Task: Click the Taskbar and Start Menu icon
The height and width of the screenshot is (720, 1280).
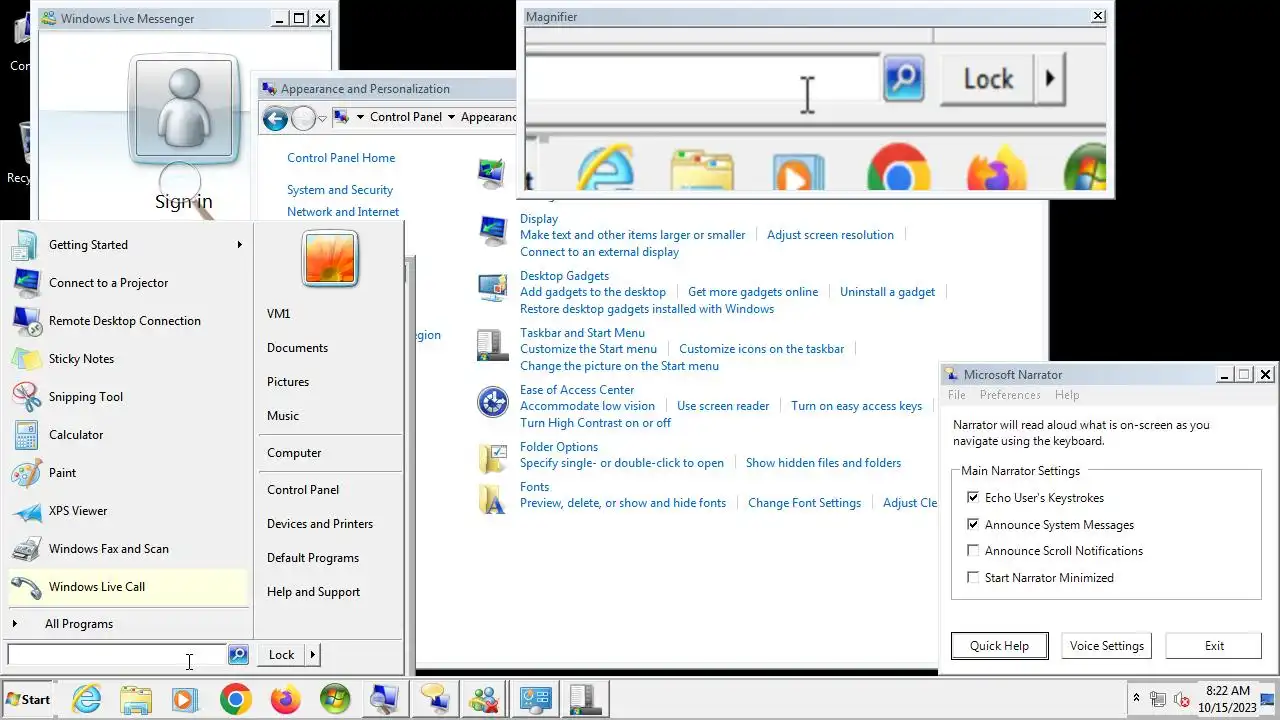Action: tap(492, 346)
